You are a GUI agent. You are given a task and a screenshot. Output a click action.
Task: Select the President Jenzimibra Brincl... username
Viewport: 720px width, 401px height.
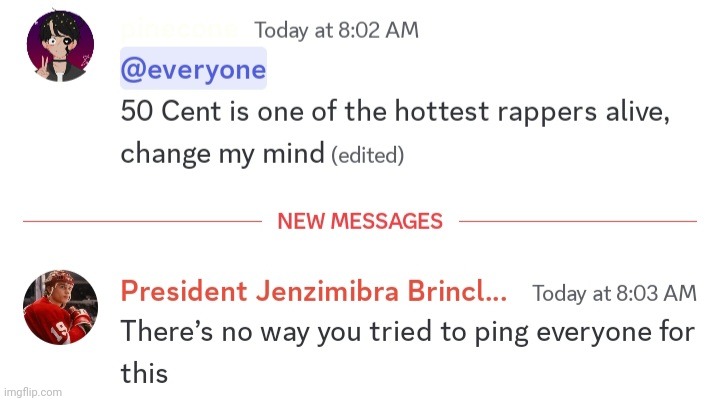click(x=313, y=292)
